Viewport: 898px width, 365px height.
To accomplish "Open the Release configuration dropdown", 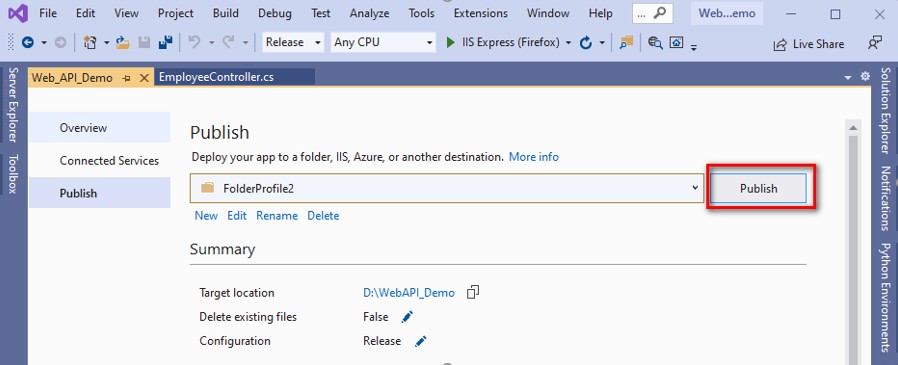I will [x=293, y=42].
